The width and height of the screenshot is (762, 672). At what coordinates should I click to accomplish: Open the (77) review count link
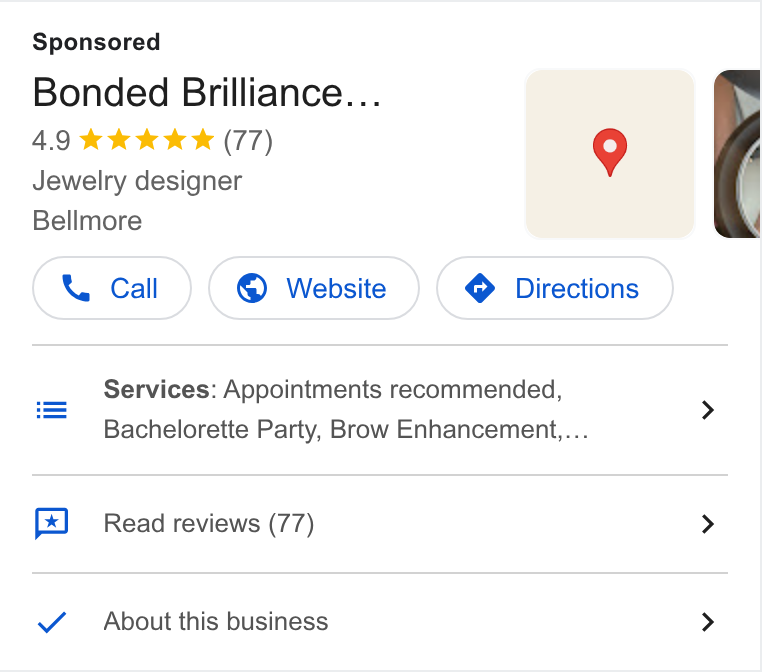tap(248, 141)
